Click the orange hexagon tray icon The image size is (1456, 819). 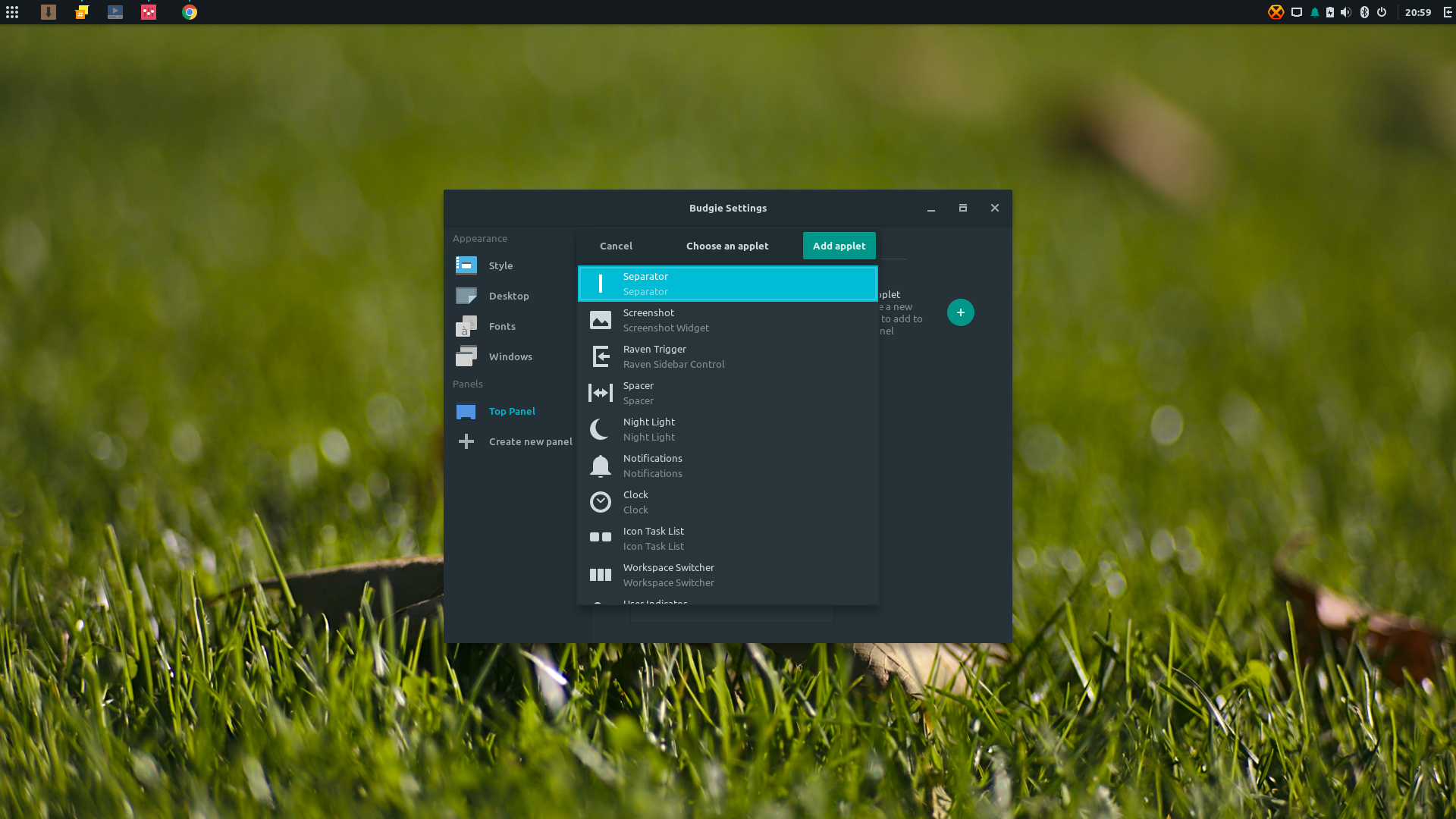[1276, 12]
